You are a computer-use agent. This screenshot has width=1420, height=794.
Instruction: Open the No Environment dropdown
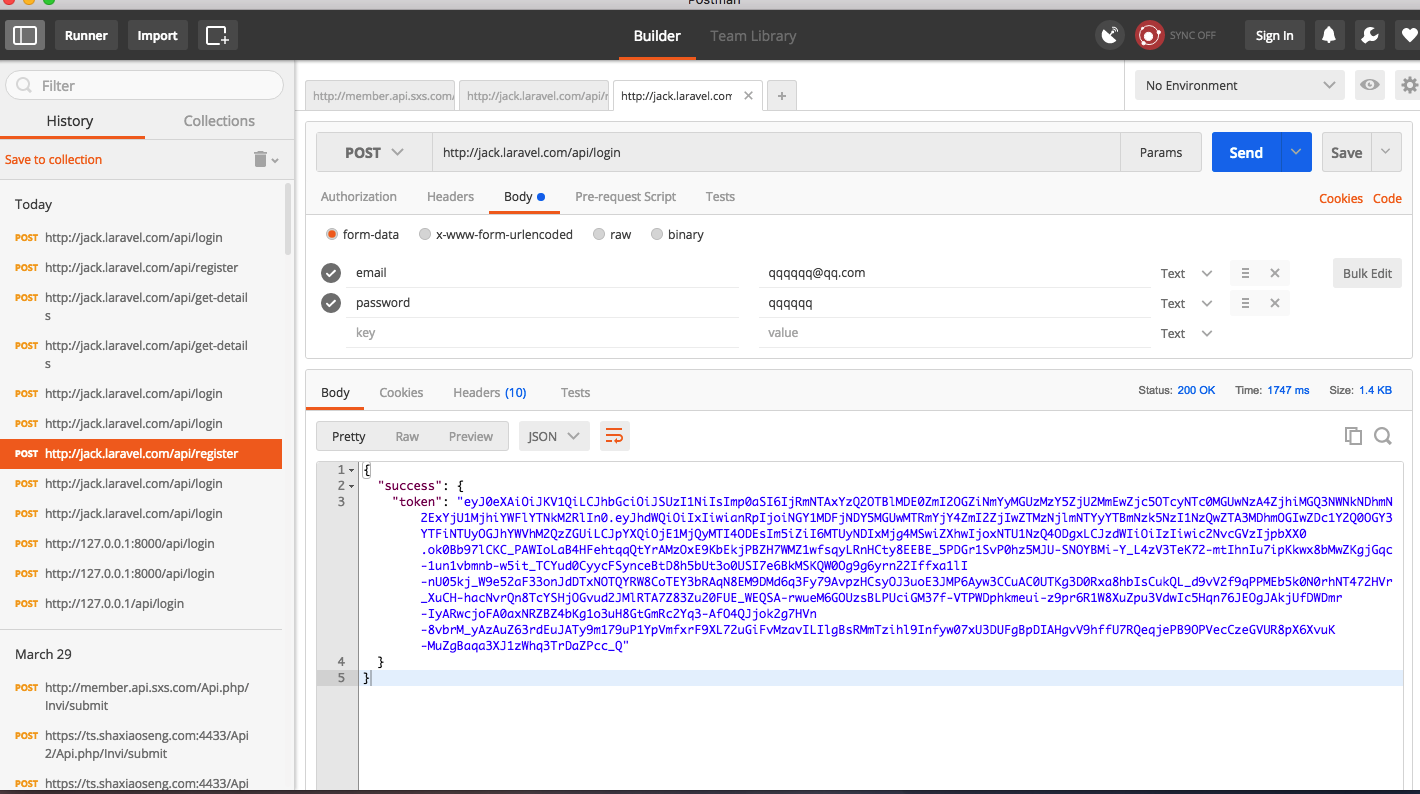pyautogui.click(x=1240, y=85)
